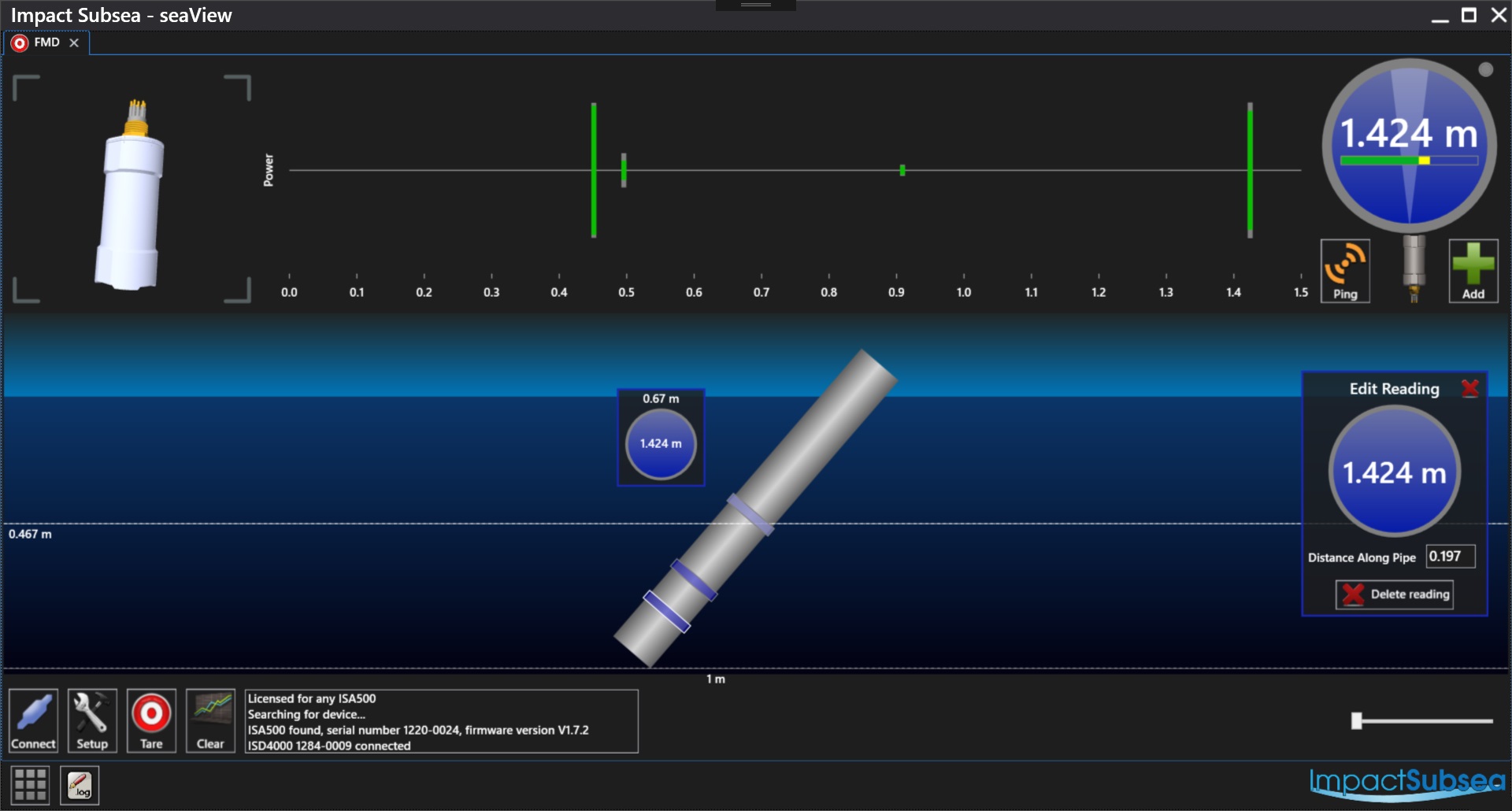
Task: Click the top purple band on the pipe
Action: (x=750, y=515)
